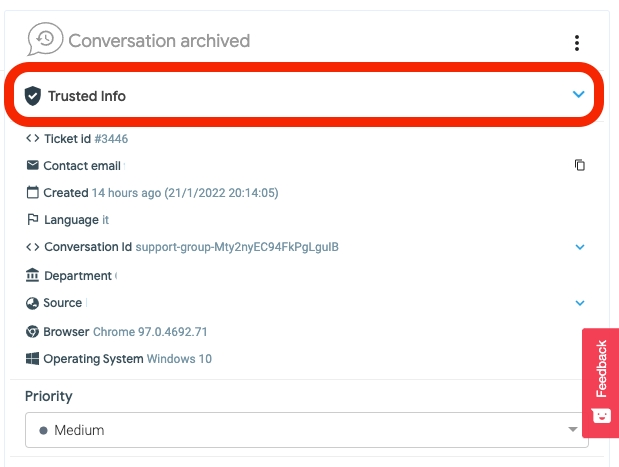The height and width of the screenshot is (467, 619).
Task: Click the Chrome browser icon
Action: click(x=33, y=331)
